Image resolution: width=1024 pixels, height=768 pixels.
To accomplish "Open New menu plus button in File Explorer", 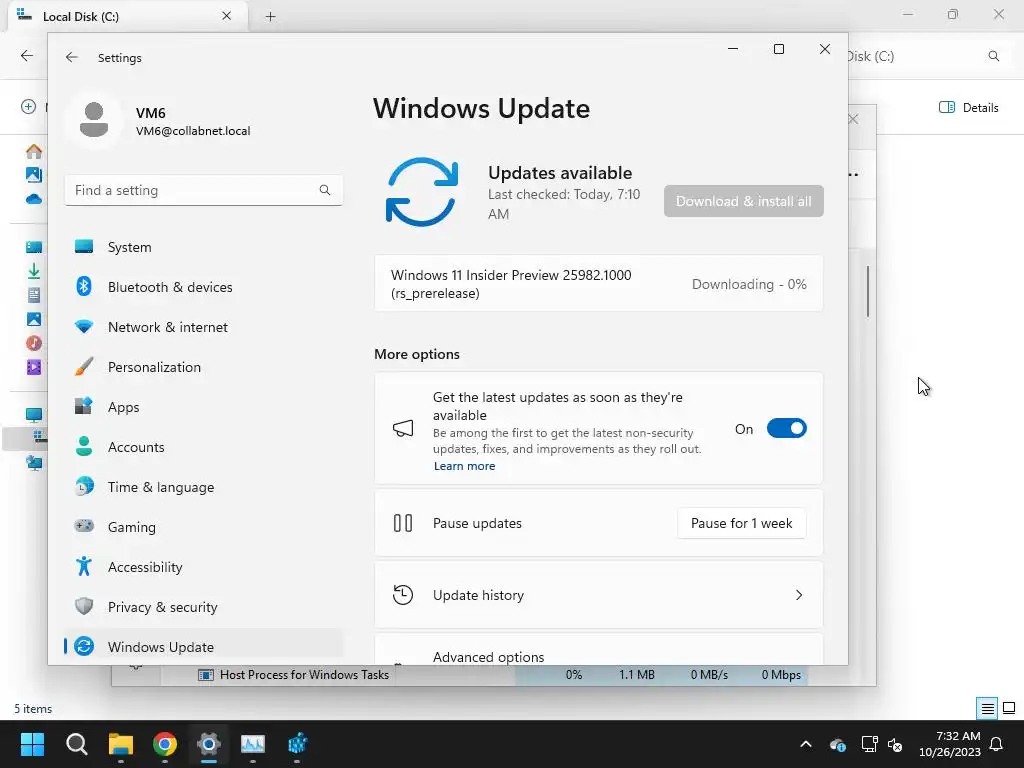I will (28, 106).
